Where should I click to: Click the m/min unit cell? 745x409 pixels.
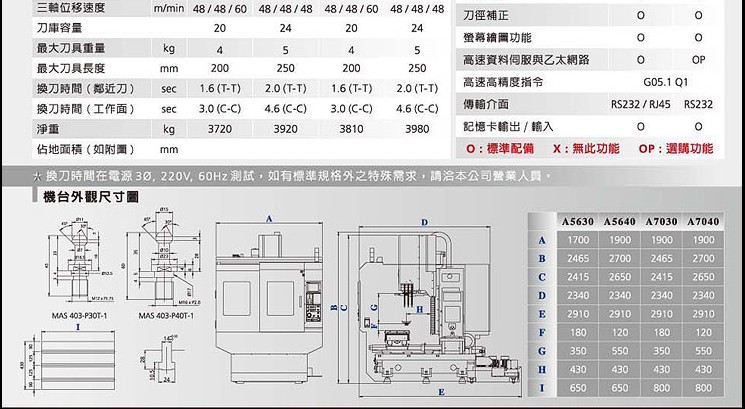pyautogui.click(x=169, y=9)
